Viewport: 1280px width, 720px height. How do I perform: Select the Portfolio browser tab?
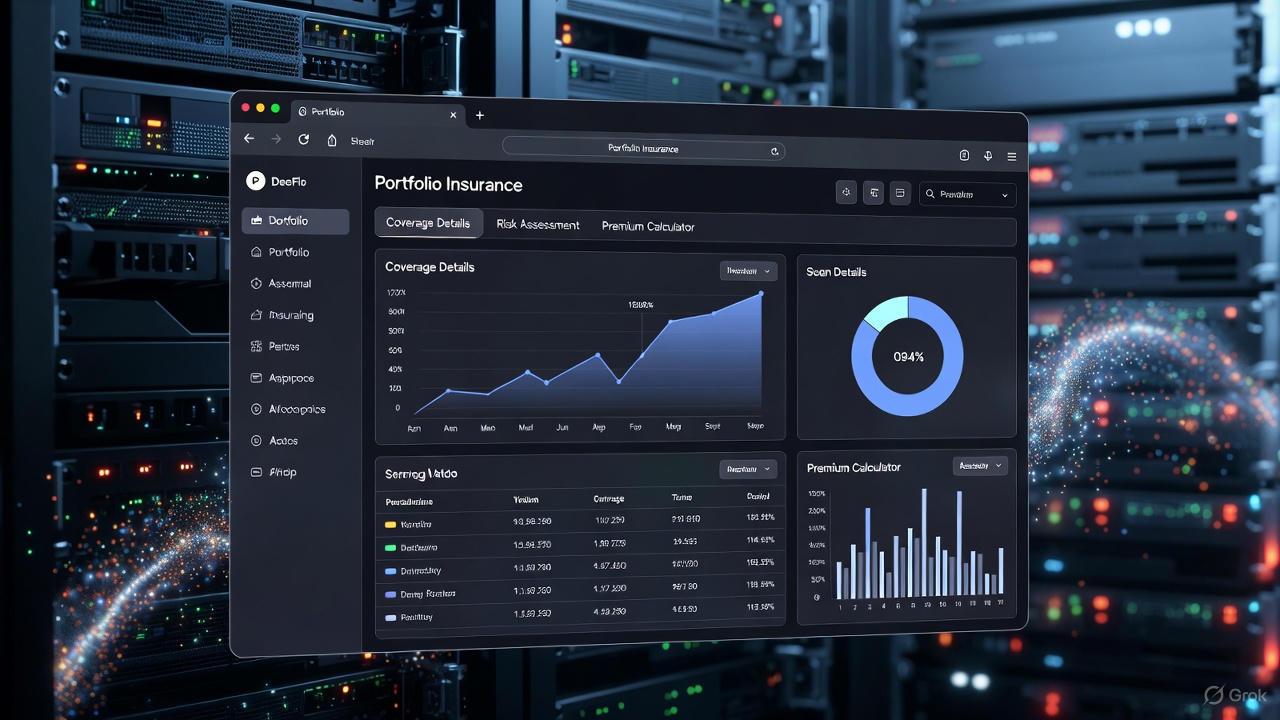378,113
